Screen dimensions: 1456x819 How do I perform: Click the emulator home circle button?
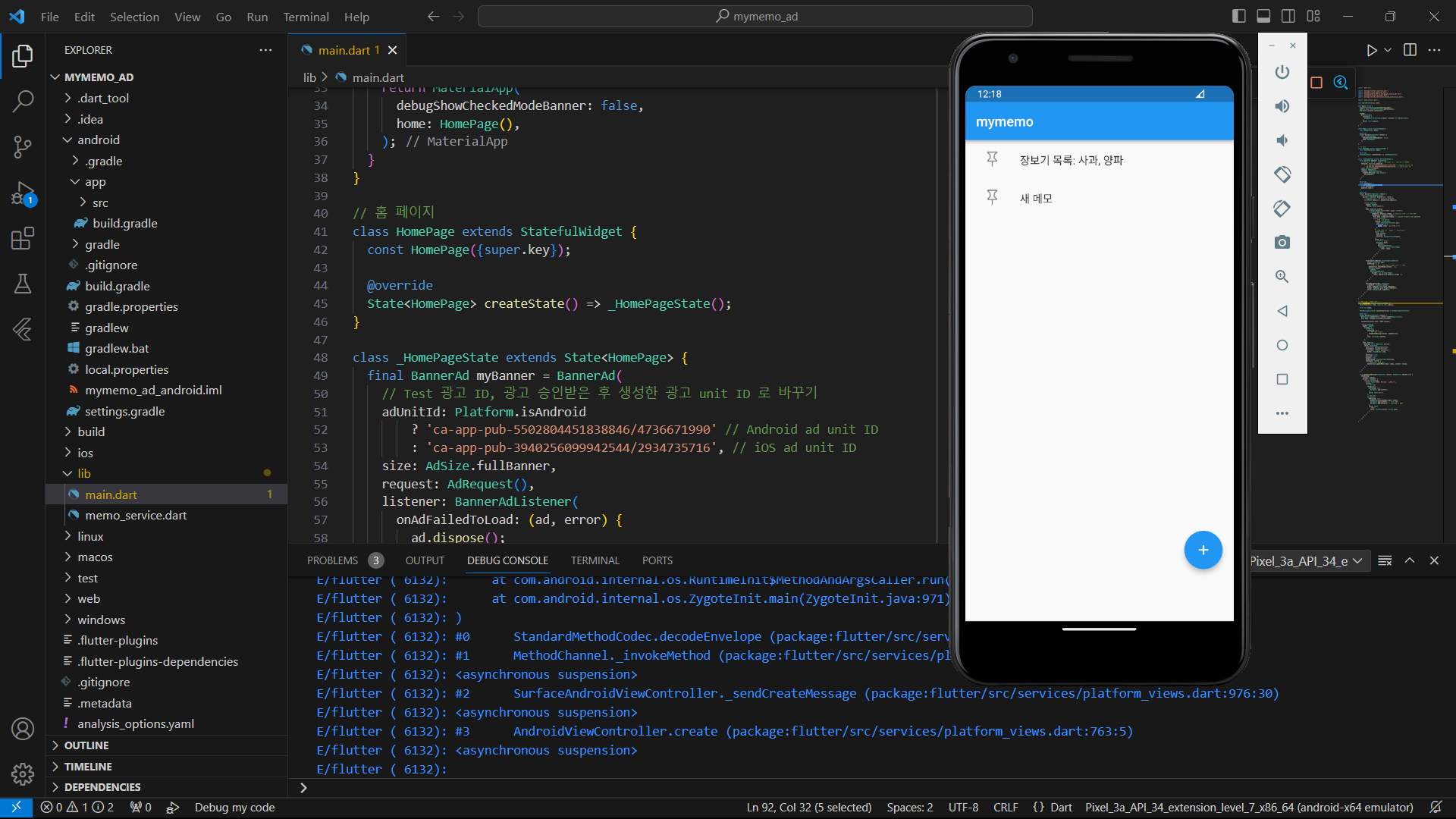point(1282,345)
